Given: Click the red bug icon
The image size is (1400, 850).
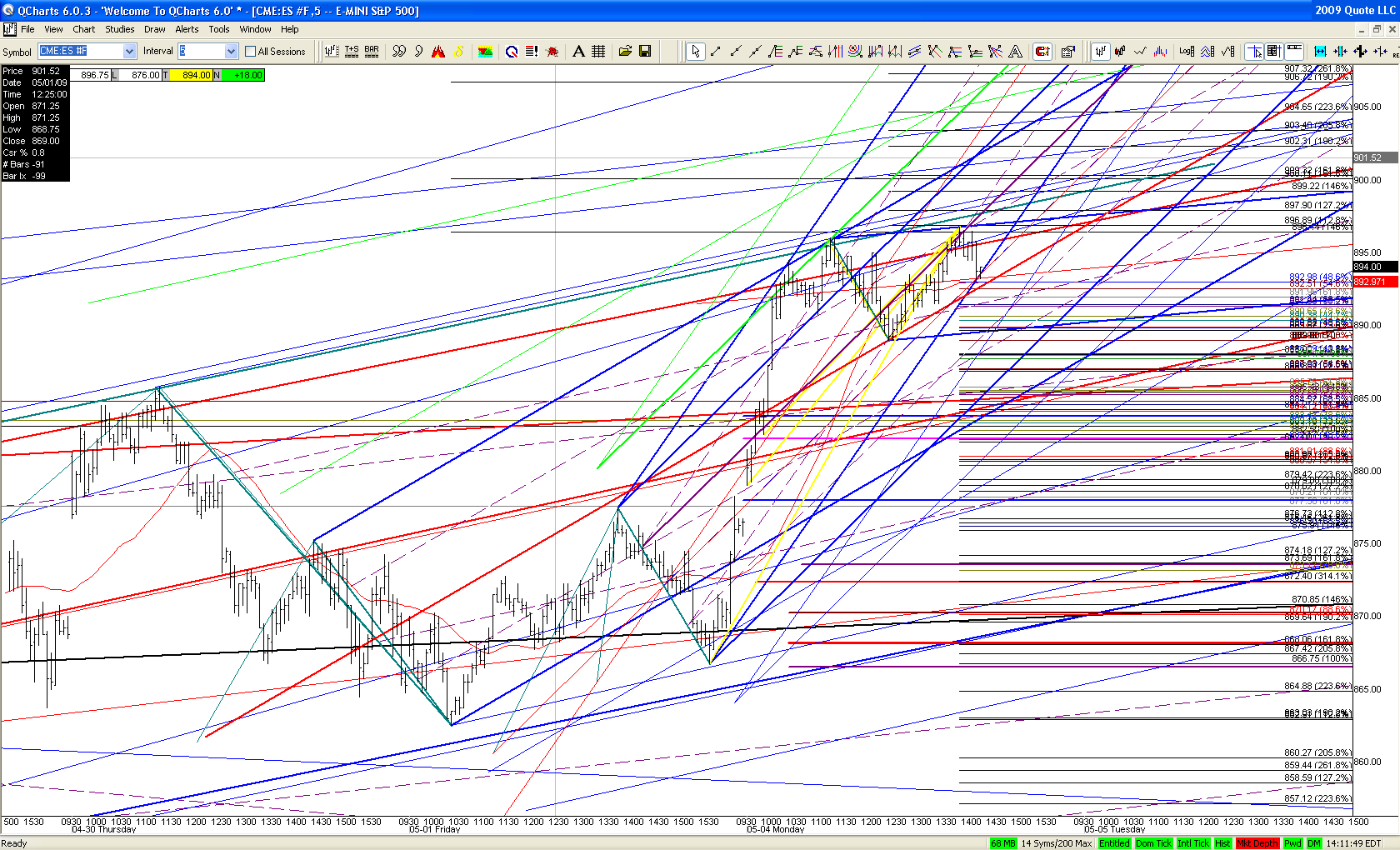Looking at the screenshot, I should pyautogui.click(x=552, y=52).
